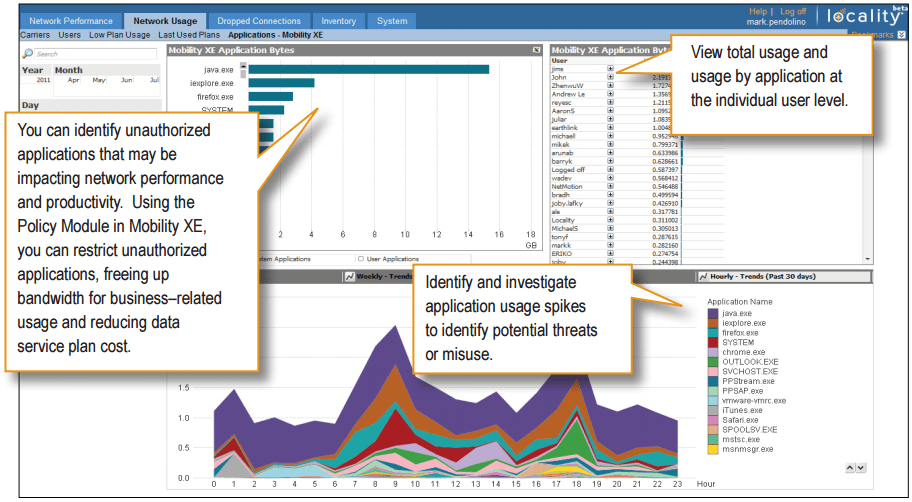Expand the Locality user row
The image size is (912, 502).
pyautogui.click(x=610, y=220)
